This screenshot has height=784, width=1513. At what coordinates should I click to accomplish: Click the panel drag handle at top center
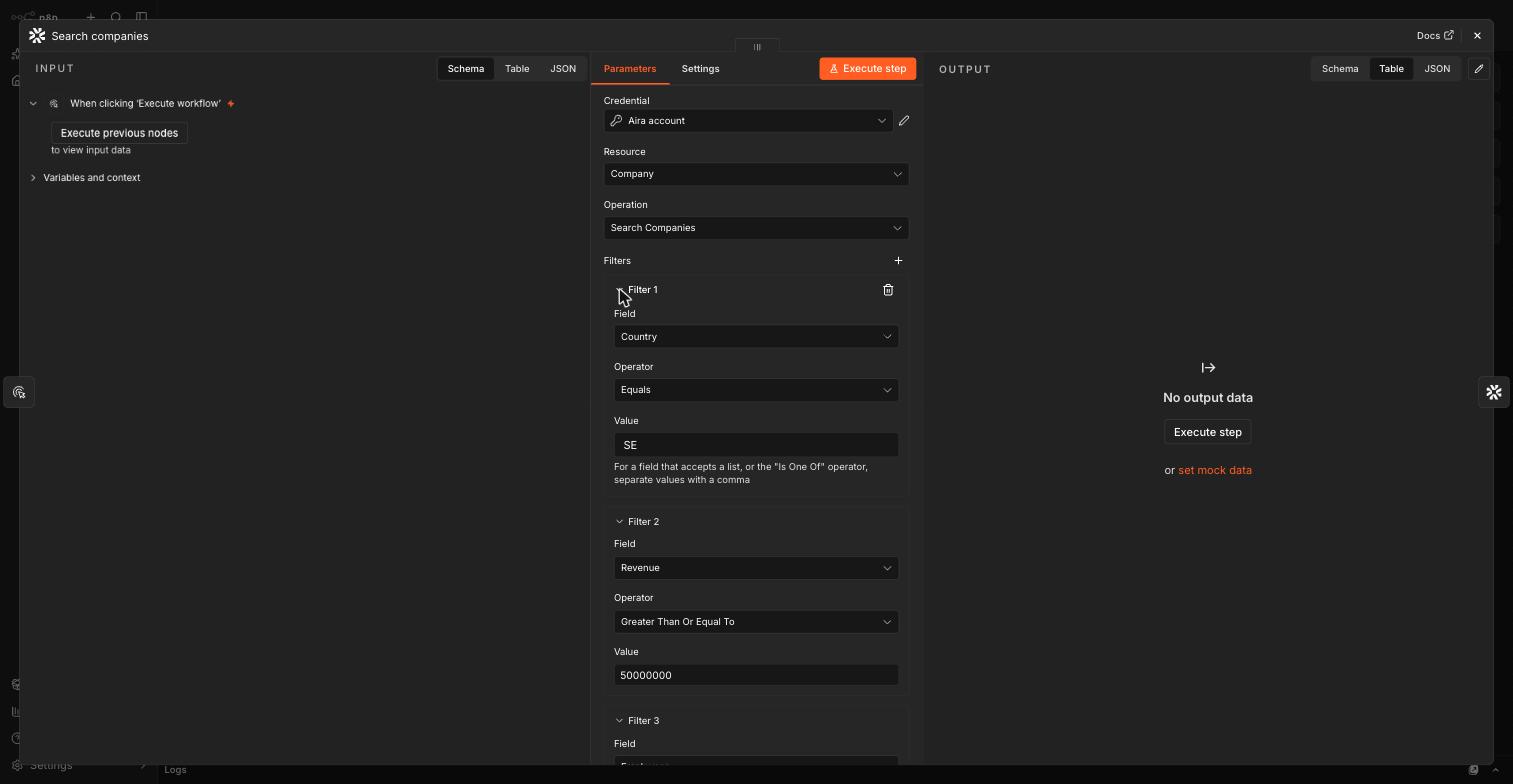(x=757, y=47)
